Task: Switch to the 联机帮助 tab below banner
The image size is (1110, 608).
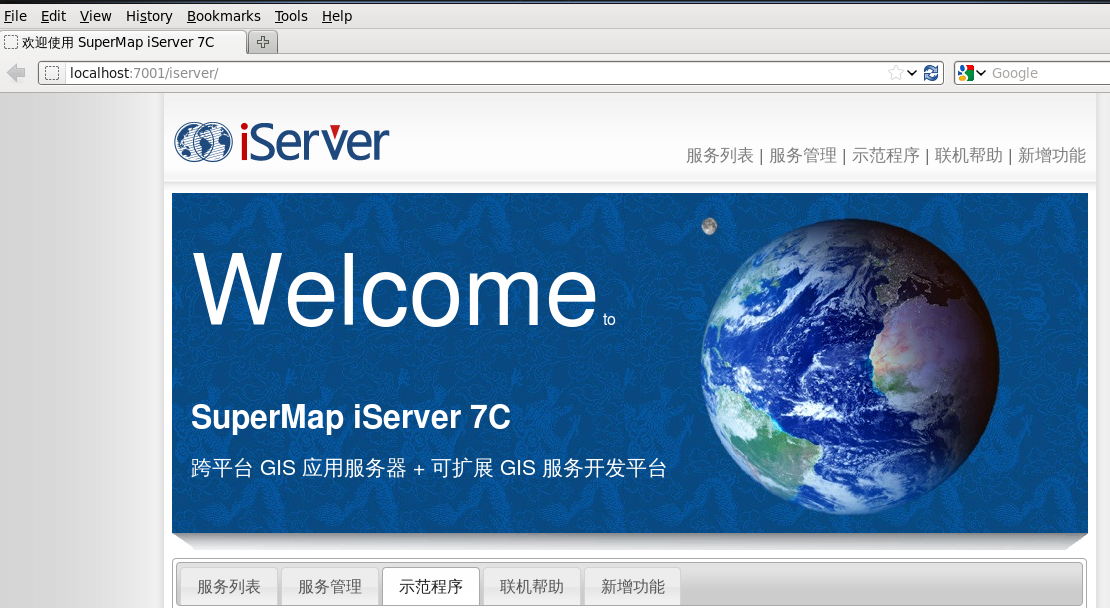Action: (532, 586)
